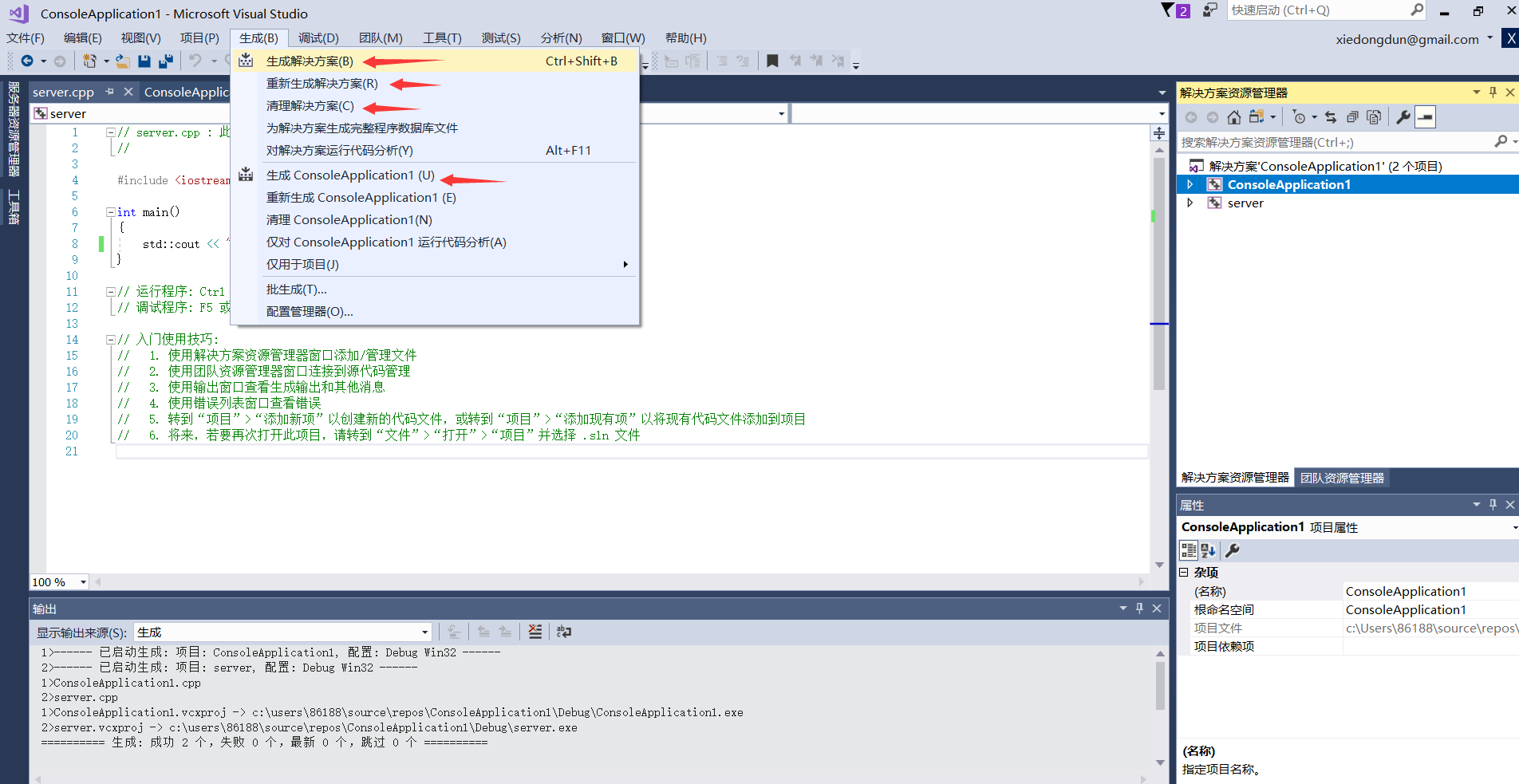Close the server.cpp tab
The width and height of the screenshot is (1519, 784).
pos(128,92)
